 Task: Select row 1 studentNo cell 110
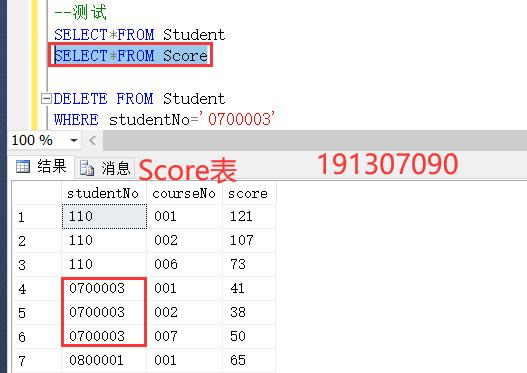(104, 216)
